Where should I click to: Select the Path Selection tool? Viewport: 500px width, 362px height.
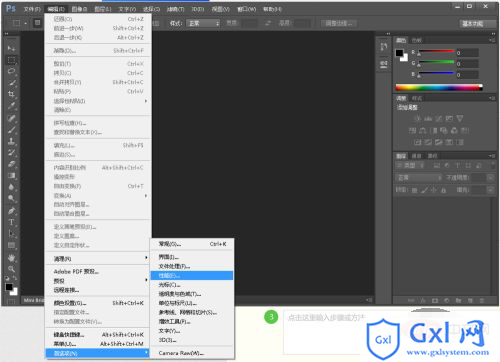(11, 234)
